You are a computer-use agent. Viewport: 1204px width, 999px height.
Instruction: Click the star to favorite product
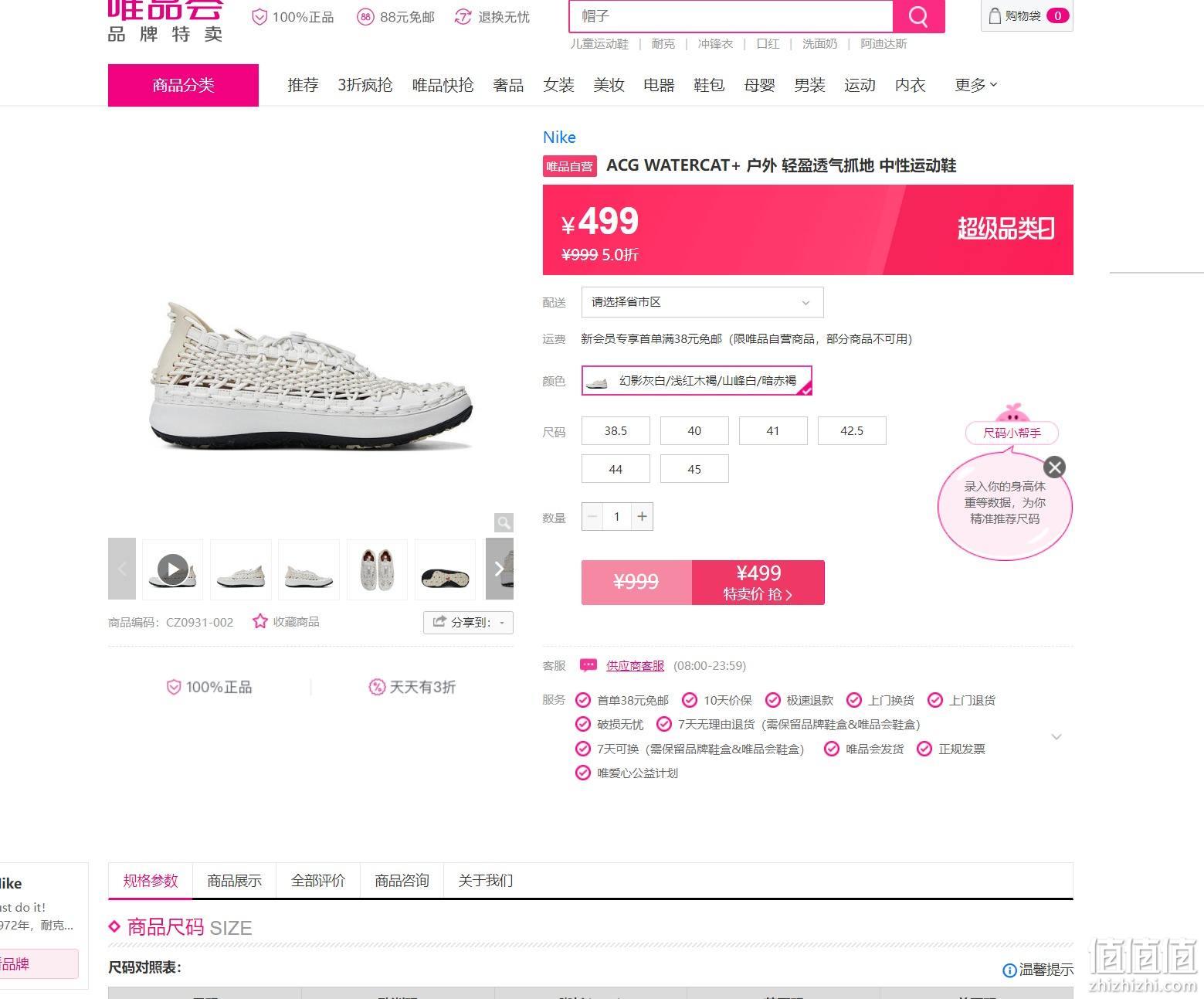[260, 621]
